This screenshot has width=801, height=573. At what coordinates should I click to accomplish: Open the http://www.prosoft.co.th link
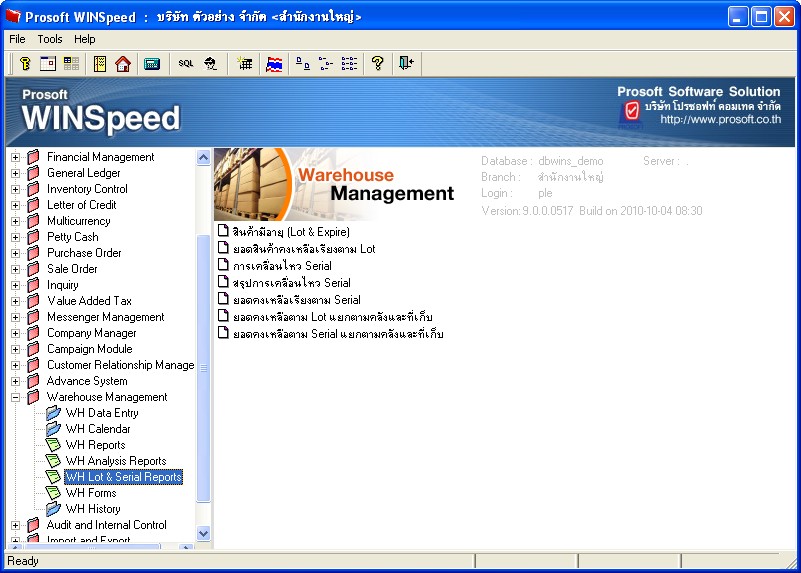720,120
